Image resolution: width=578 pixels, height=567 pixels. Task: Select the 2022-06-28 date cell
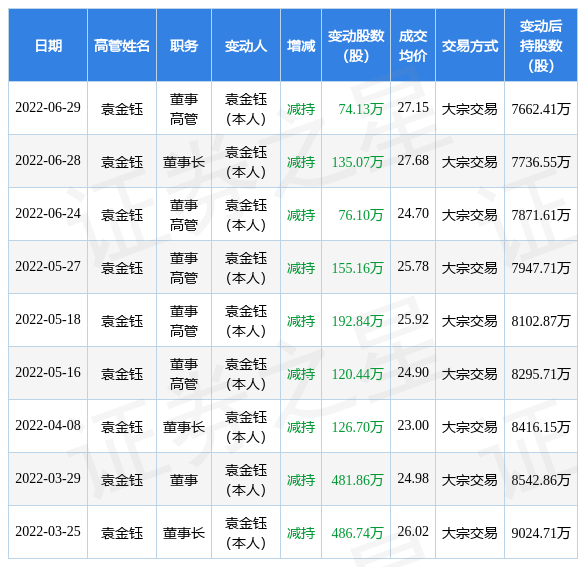[x=48, y=161]
